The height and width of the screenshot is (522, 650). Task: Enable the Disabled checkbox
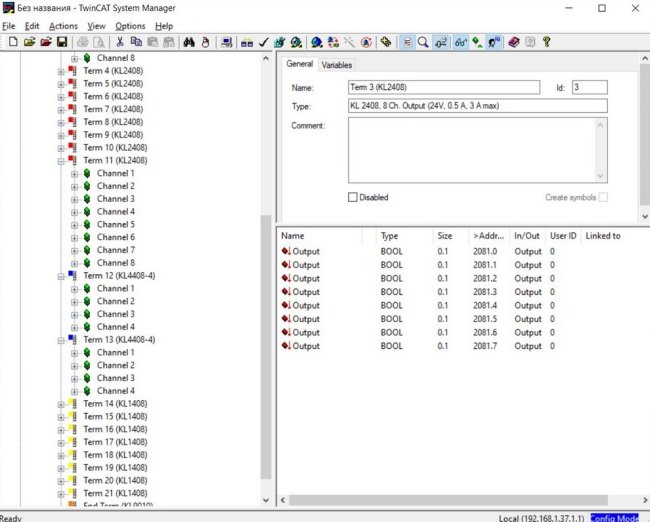click(352, 198)
